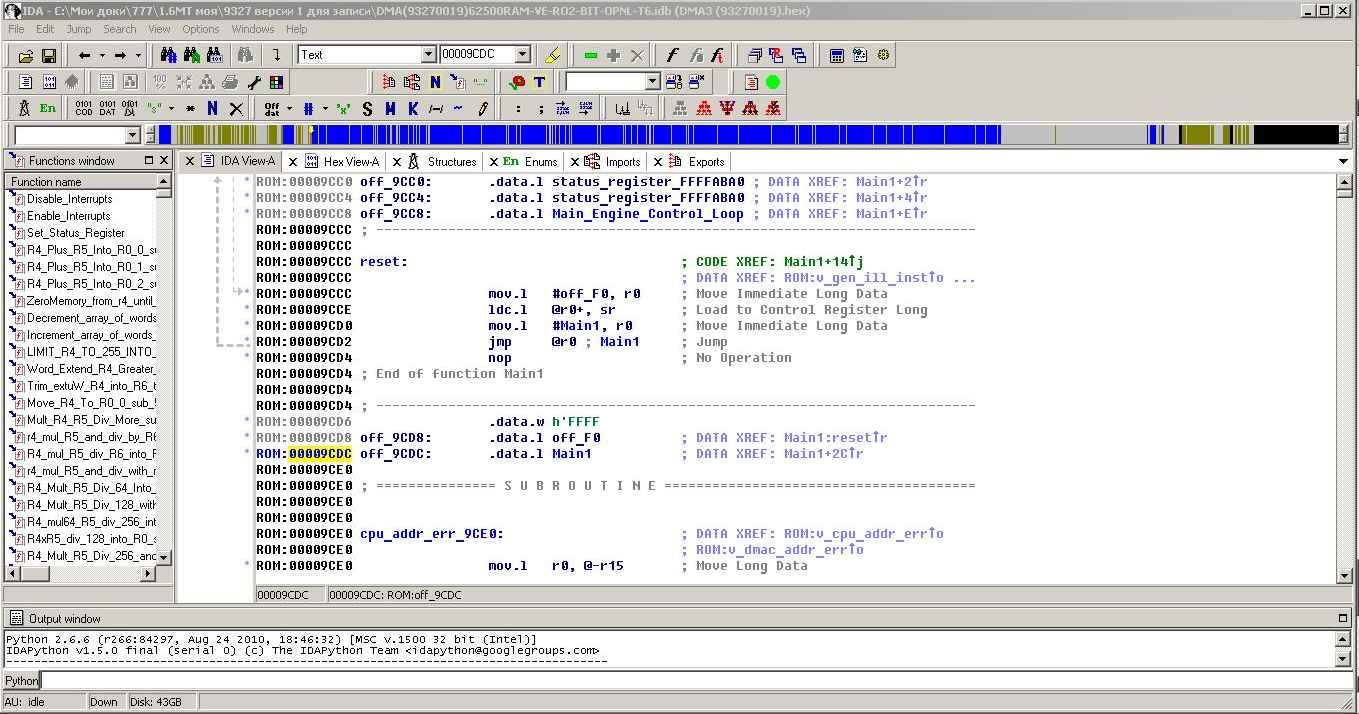Click the back arrow navigation button
Viewport: 1359px width, 714px height.
pos(84,56)
